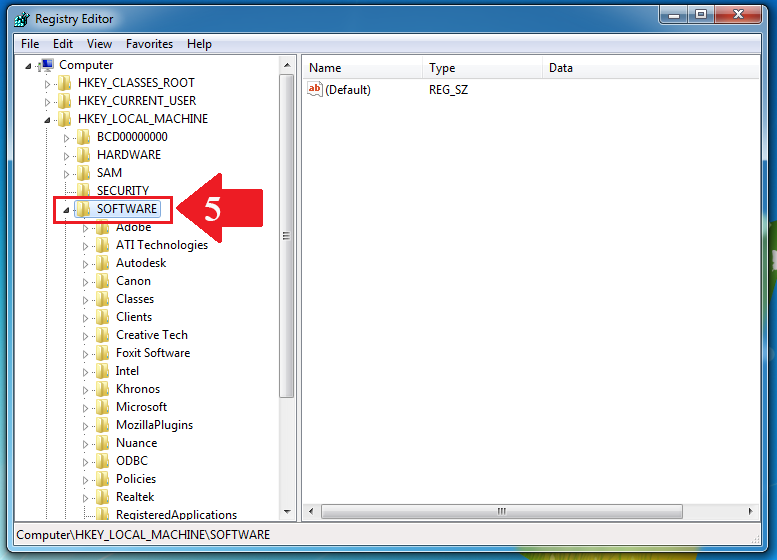
Task: Click the Name column header
Action: coord(363,68)
